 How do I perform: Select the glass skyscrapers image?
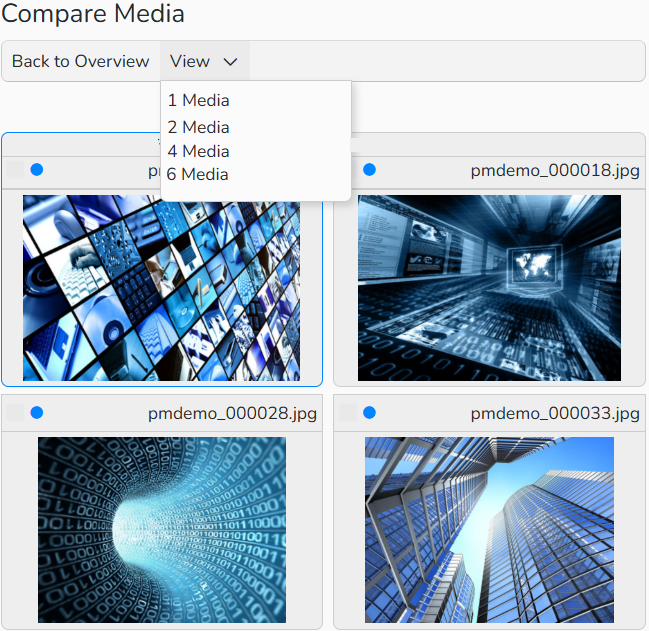(x=489, y=530)
